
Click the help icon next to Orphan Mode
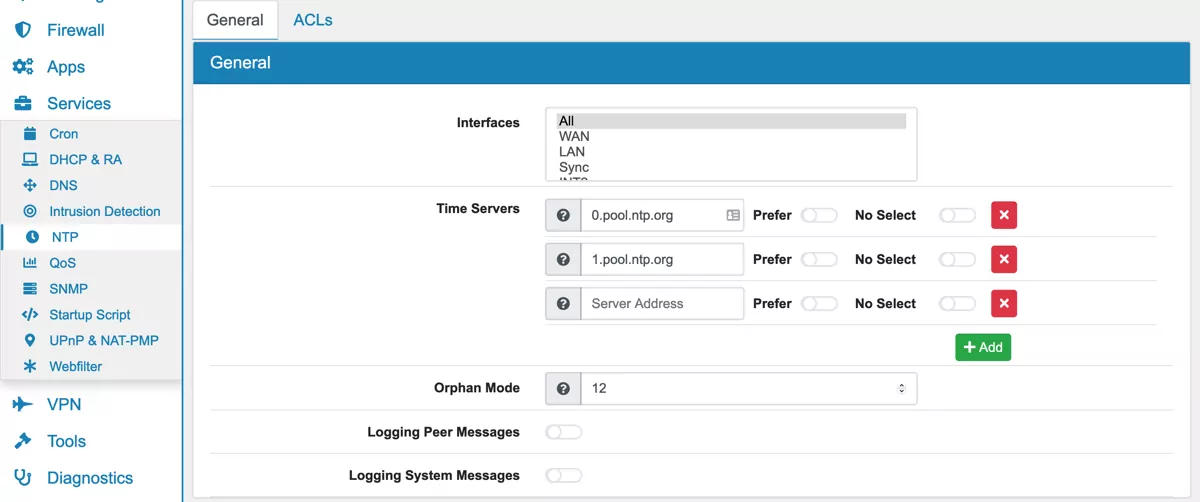563,388
